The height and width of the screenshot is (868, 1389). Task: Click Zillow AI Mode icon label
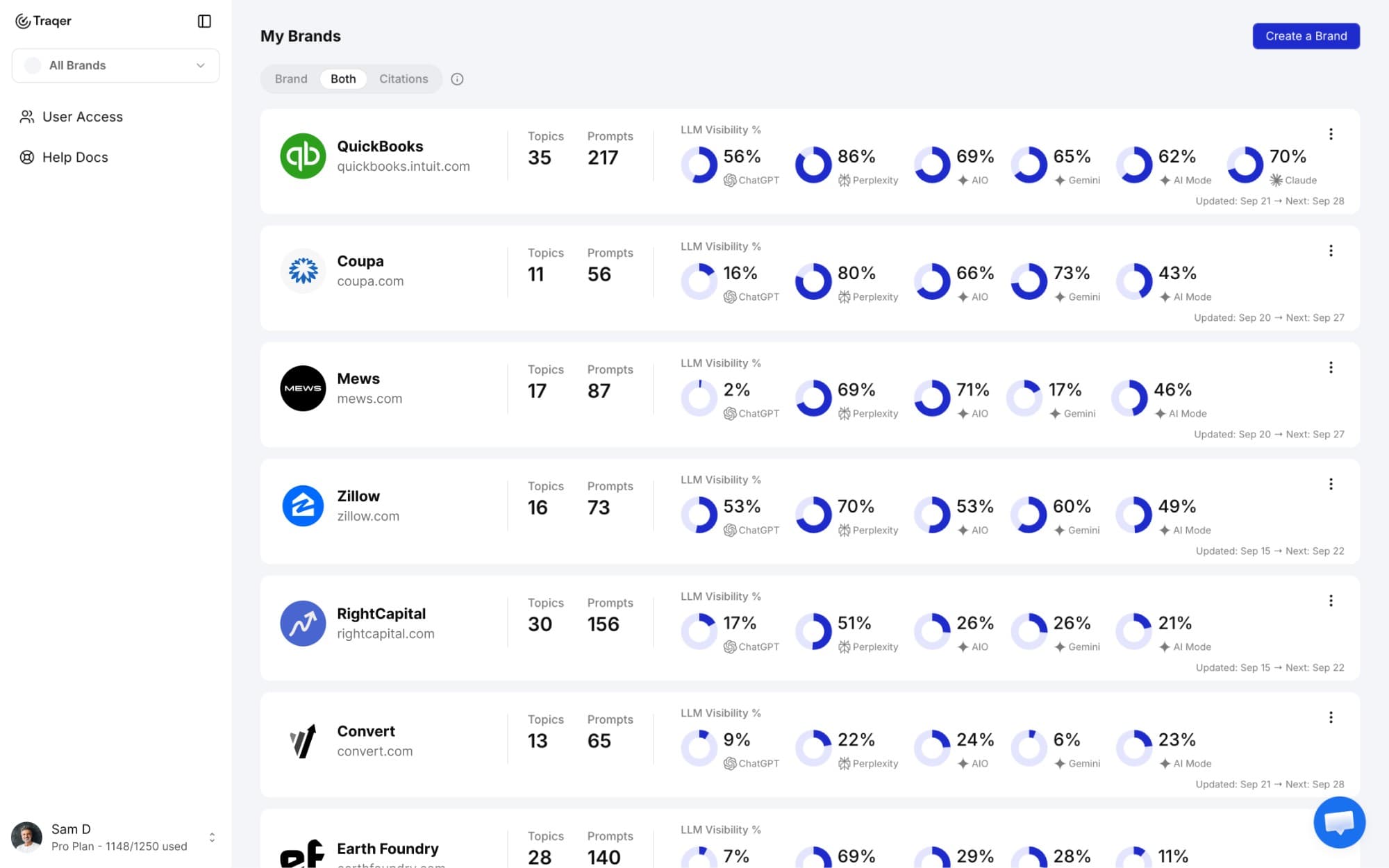1185,531
